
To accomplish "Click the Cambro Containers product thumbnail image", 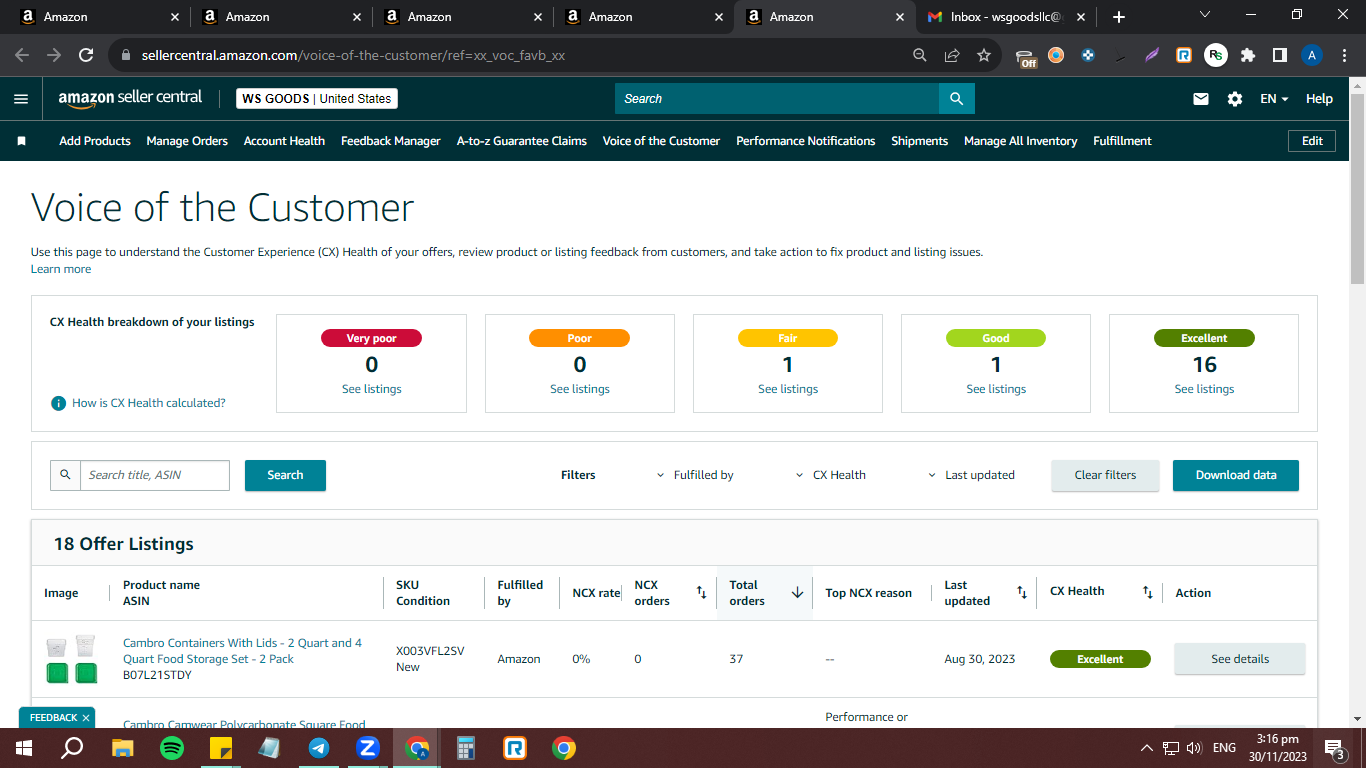I will click(71, 659).
